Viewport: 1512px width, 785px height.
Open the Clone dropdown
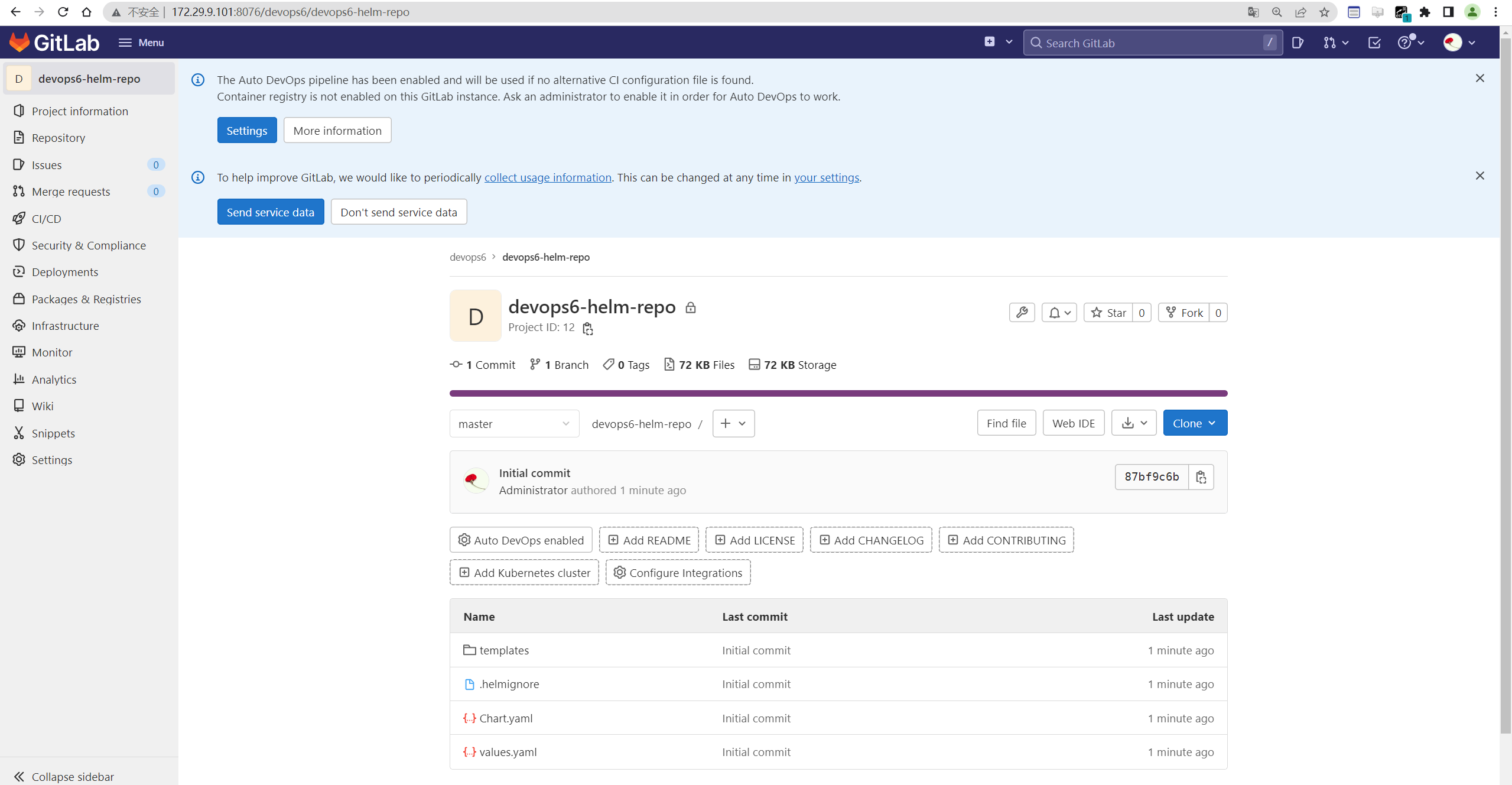(x=1195, y=423)
